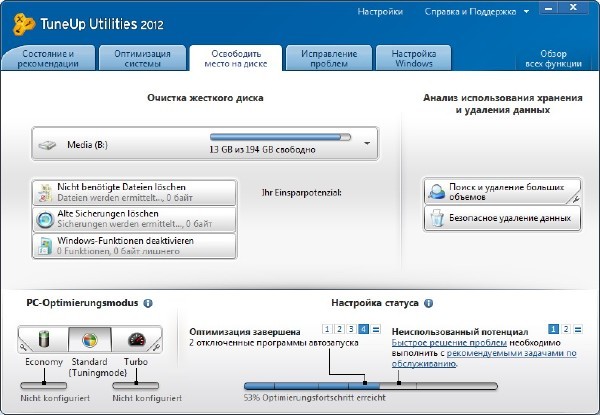Open the Настройки menu
600x415 pixels.
380,12
